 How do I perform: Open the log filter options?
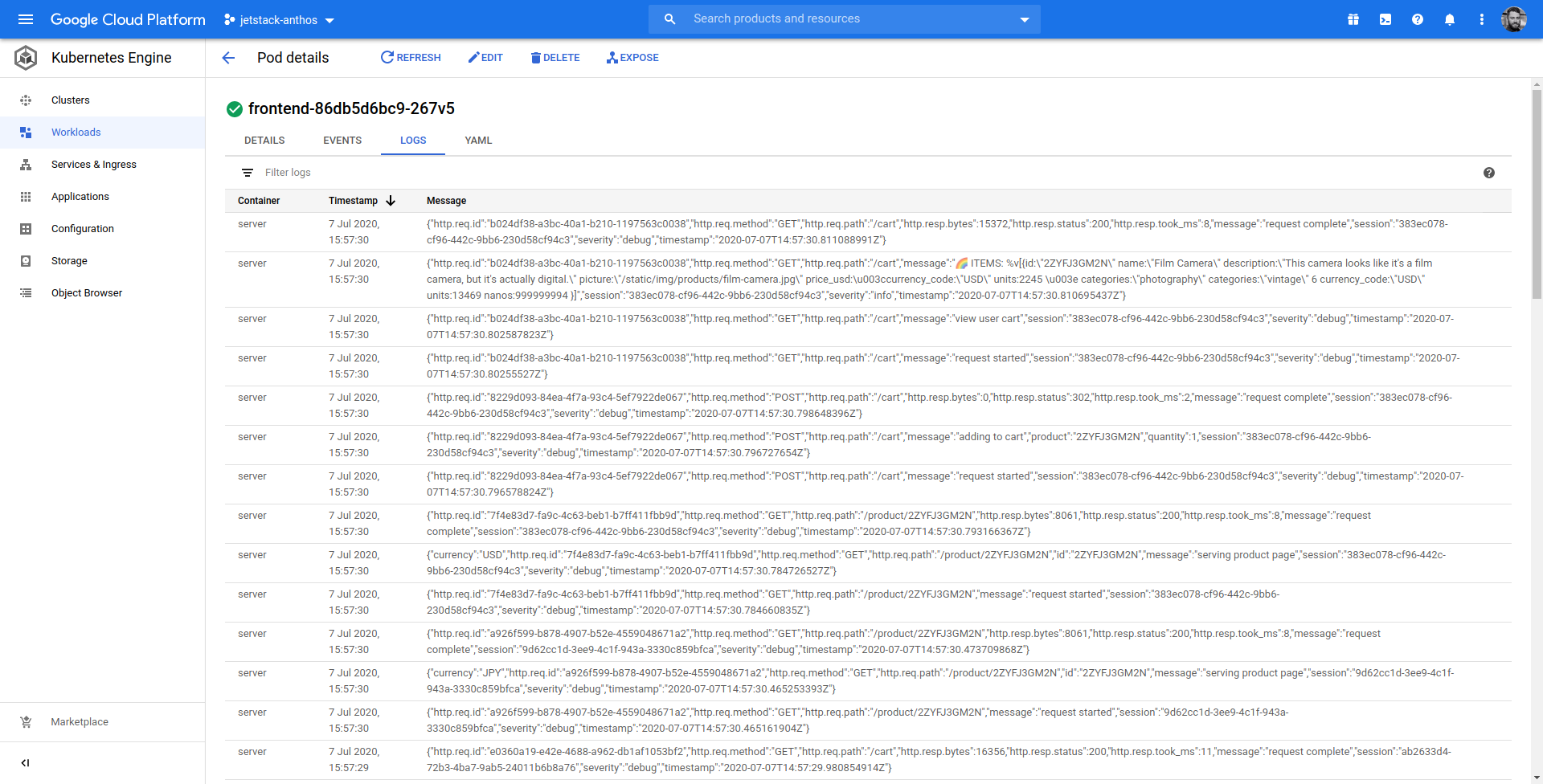(x=246, y=172)
